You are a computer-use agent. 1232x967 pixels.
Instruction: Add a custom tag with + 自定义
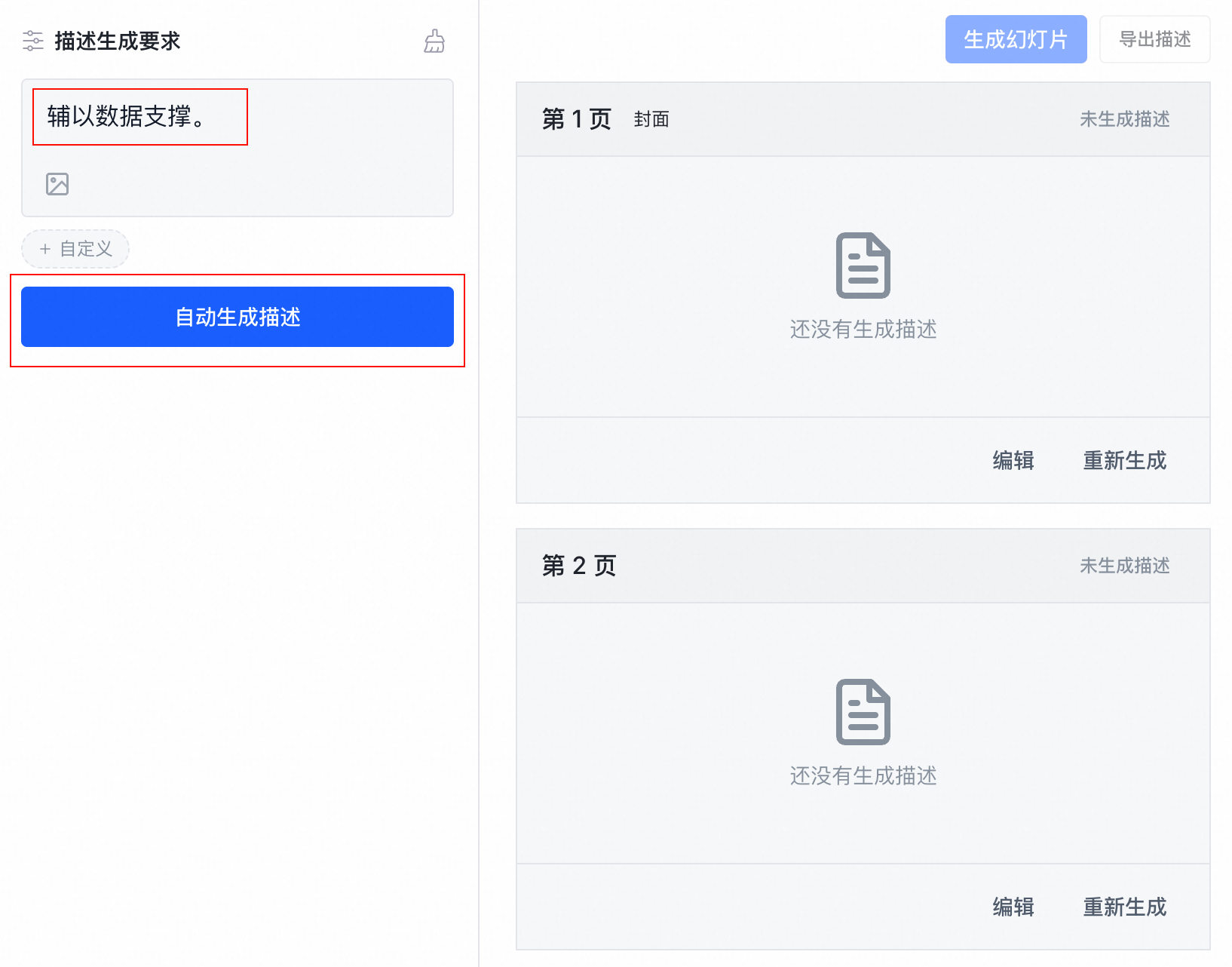pos(75,249)
